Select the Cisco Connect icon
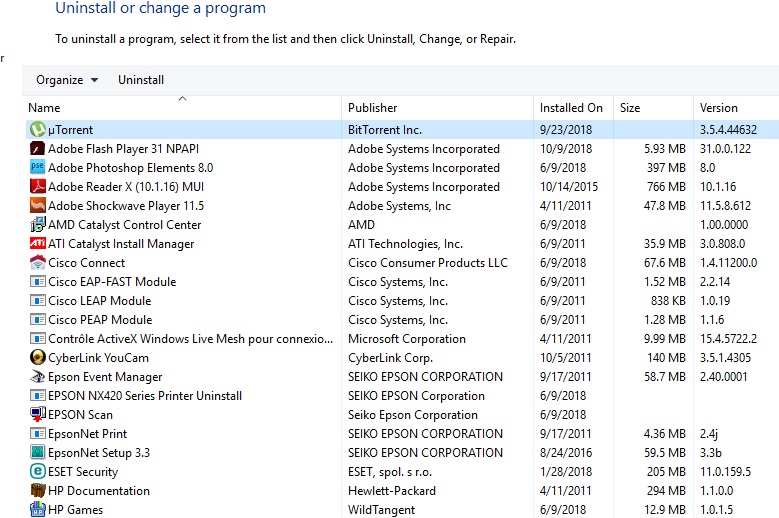The height and width of the screenshot is (518, 779). (x=37, y=262)
